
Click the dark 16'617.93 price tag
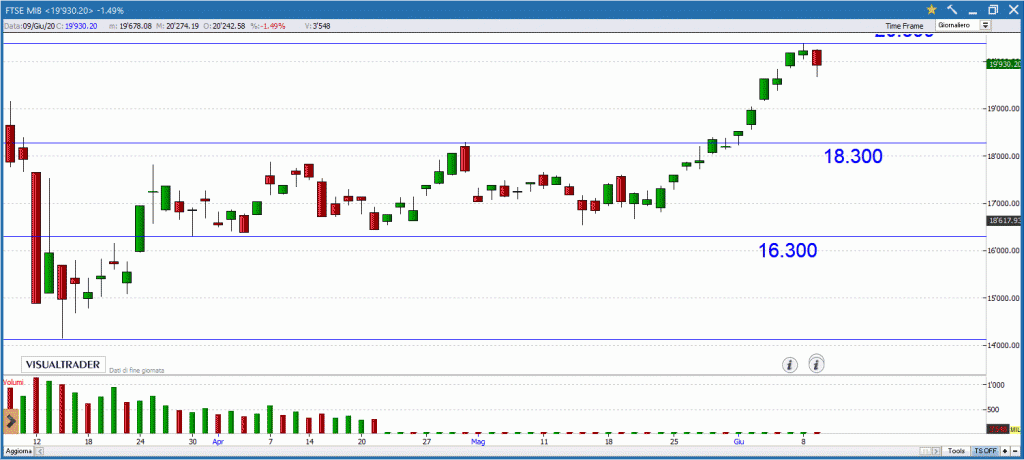tap(1004, 221)
